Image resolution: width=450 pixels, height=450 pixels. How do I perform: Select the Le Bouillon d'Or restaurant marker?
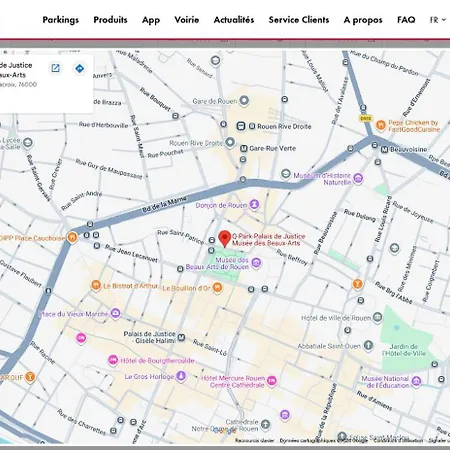pos(217,287)
